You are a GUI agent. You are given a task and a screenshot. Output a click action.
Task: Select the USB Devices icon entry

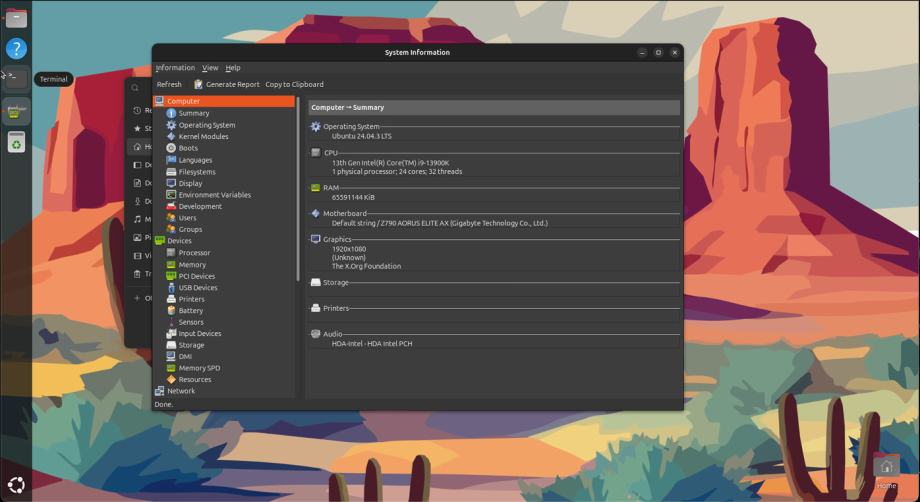tap(171, 287)
